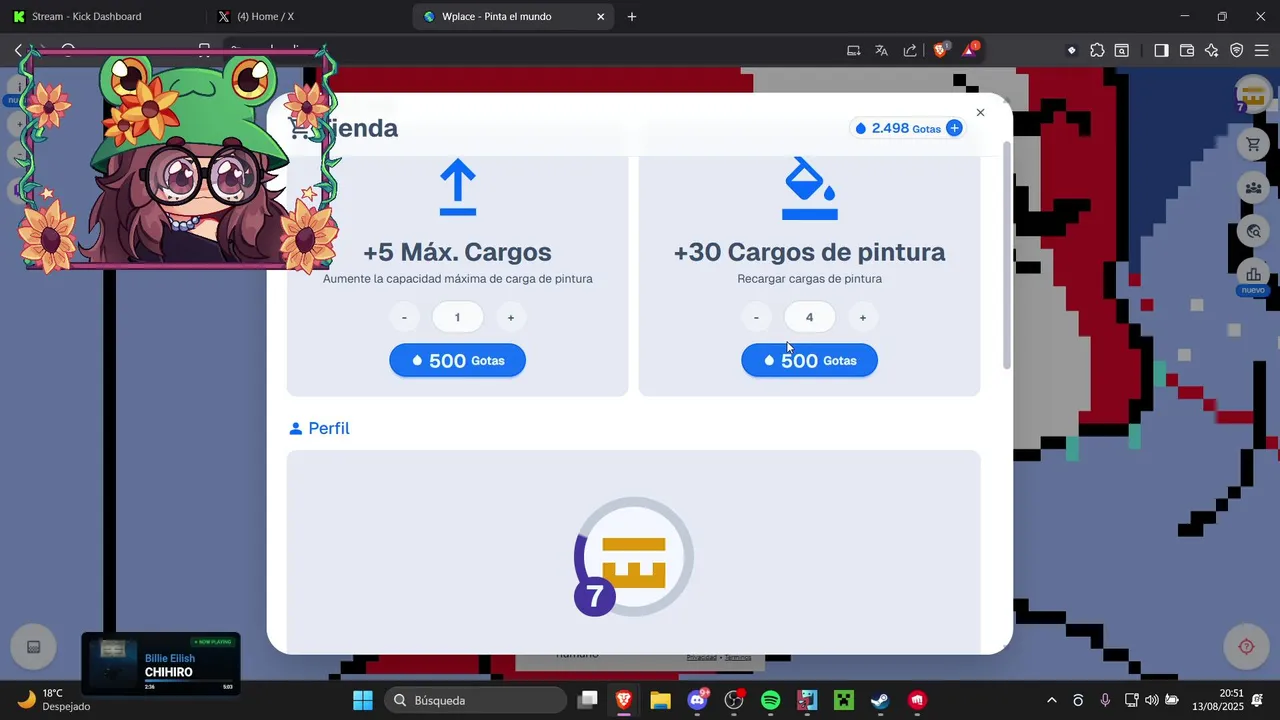Image resolution: width=1280 pixels, height=720 pixels.
Task: Open File Explorer from the taskbar
Action: (660, 700)
